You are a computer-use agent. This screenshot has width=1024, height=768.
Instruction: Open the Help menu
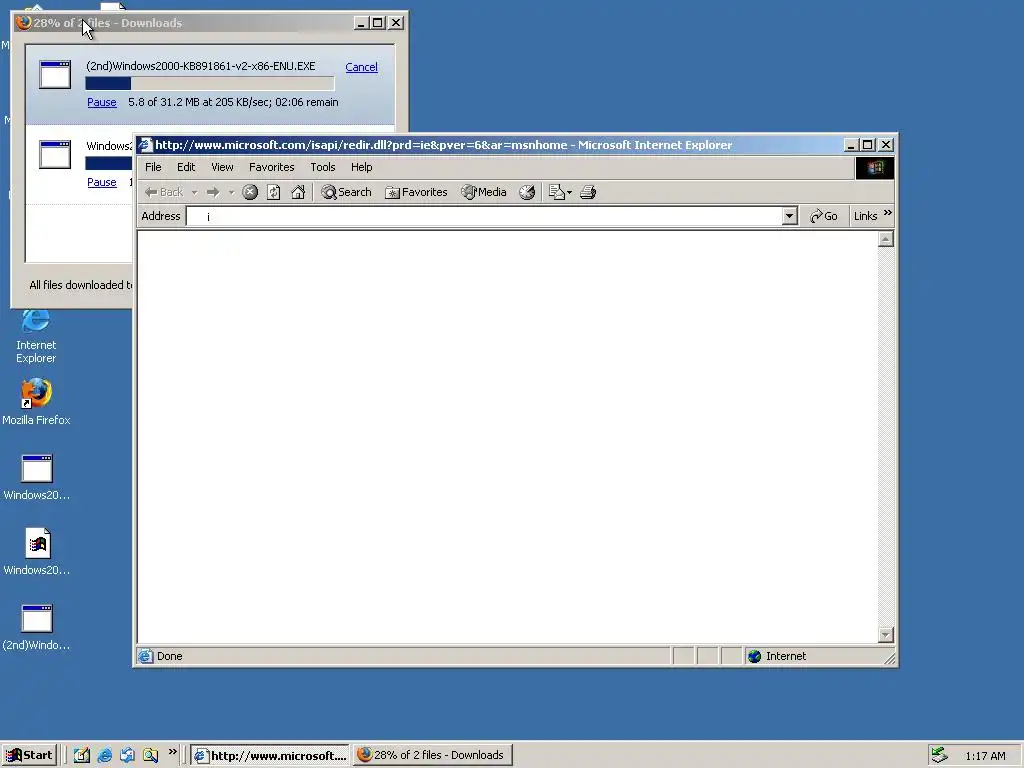tap(361, 167)
